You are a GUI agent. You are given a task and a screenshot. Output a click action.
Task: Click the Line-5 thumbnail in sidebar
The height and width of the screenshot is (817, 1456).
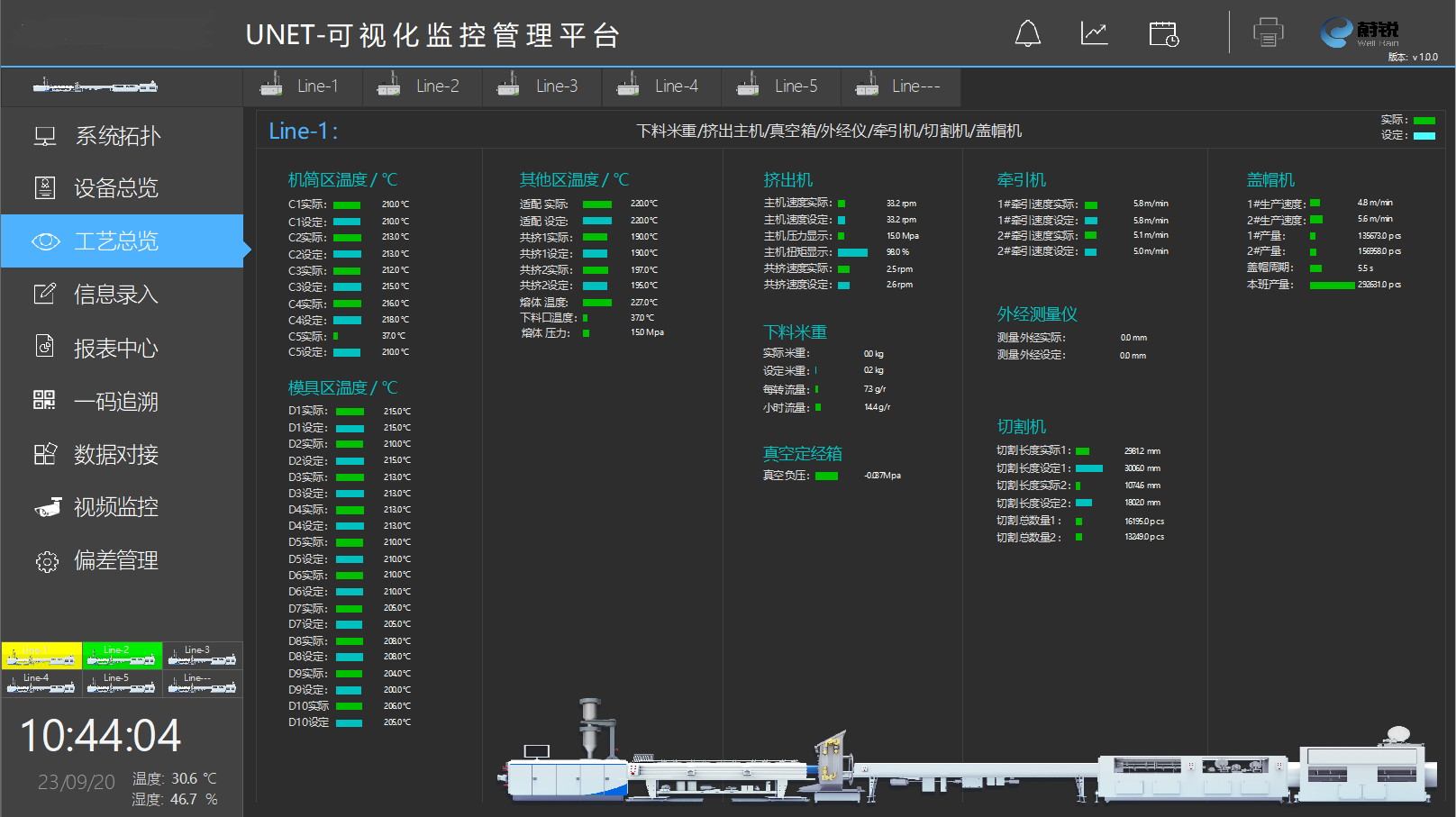122,684
